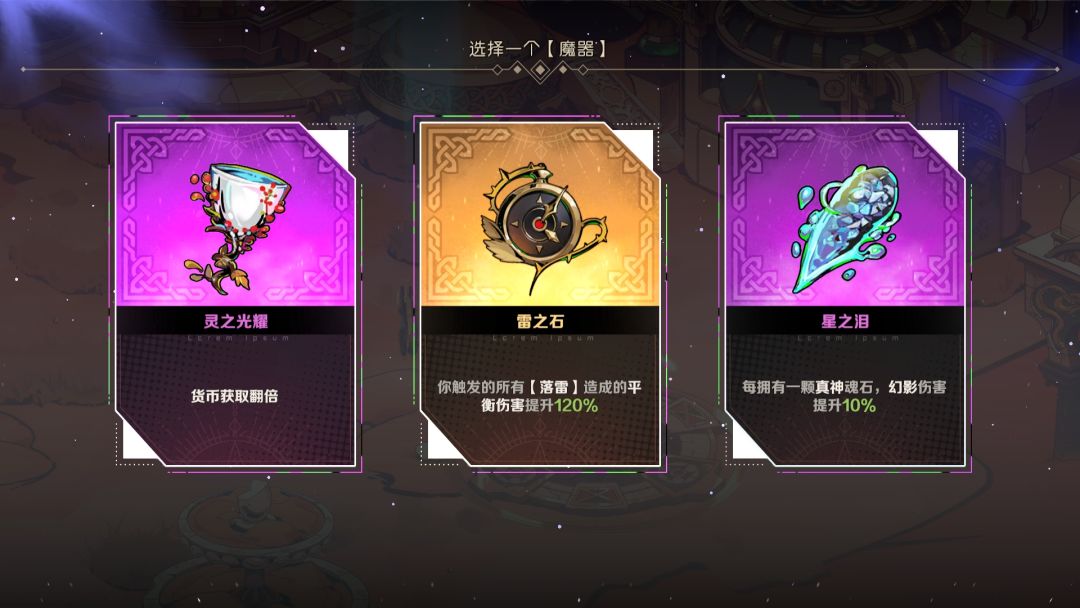Click the 灵之光耀 card title
The width and height of the screenshot is (1080, 608).
point(236,321)
